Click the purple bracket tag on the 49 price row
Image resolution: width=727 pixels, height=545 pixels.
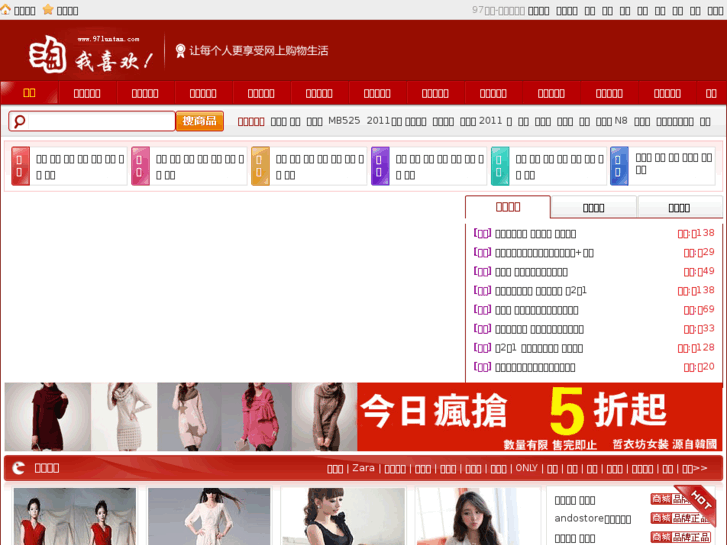pyautogui.click(x=482, y=271)
